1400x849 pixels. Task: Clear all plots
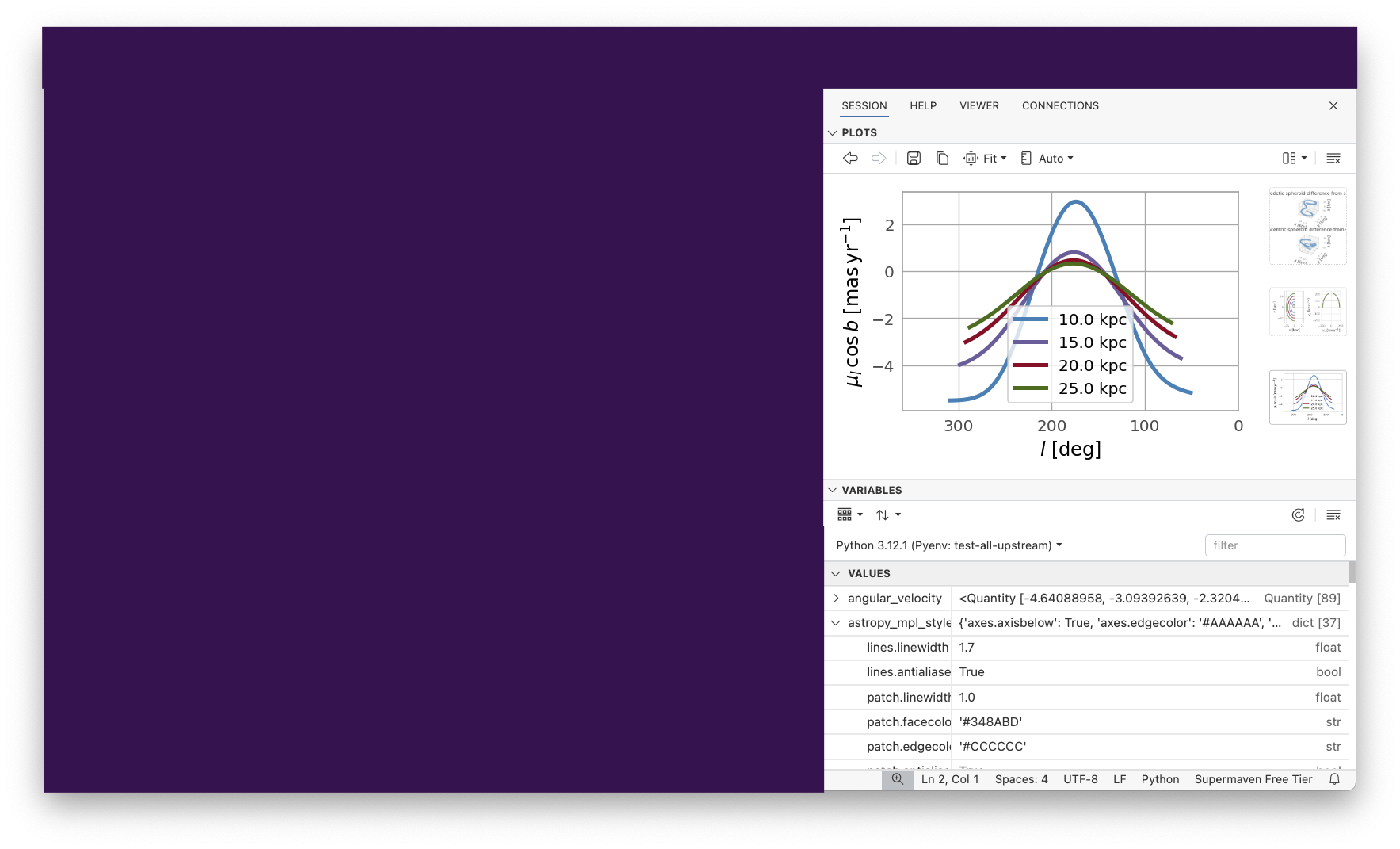click(1333, 159)
